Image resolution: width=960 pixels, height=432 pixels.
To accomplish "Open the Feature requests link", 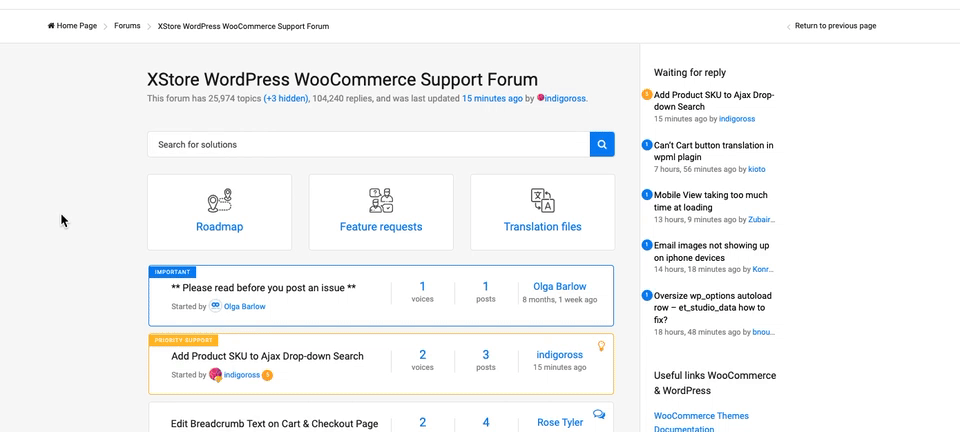I will [x=381, y=226].
